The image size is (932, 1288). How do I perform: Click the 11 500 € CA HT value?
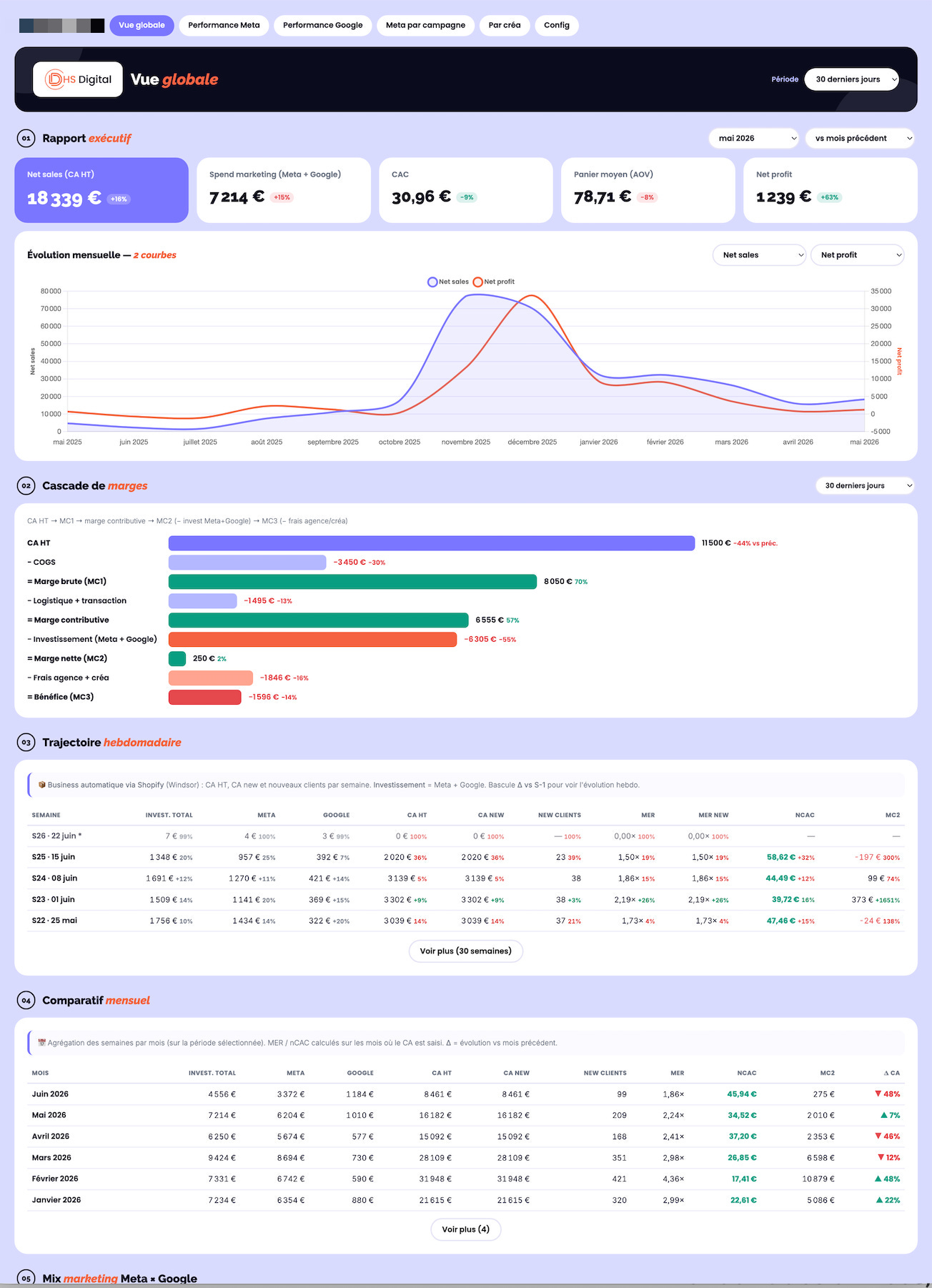(716, 543)
